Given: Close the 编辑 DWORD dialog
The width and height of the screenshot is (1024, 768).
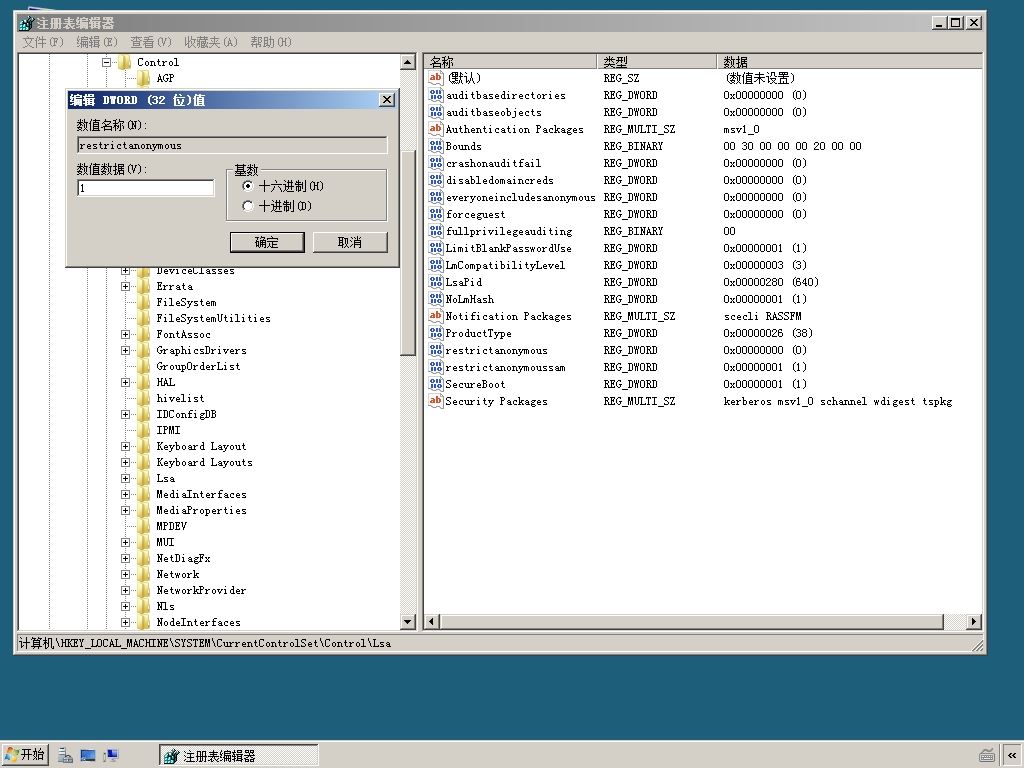Looking at the screenshot, I should [387, 100].
